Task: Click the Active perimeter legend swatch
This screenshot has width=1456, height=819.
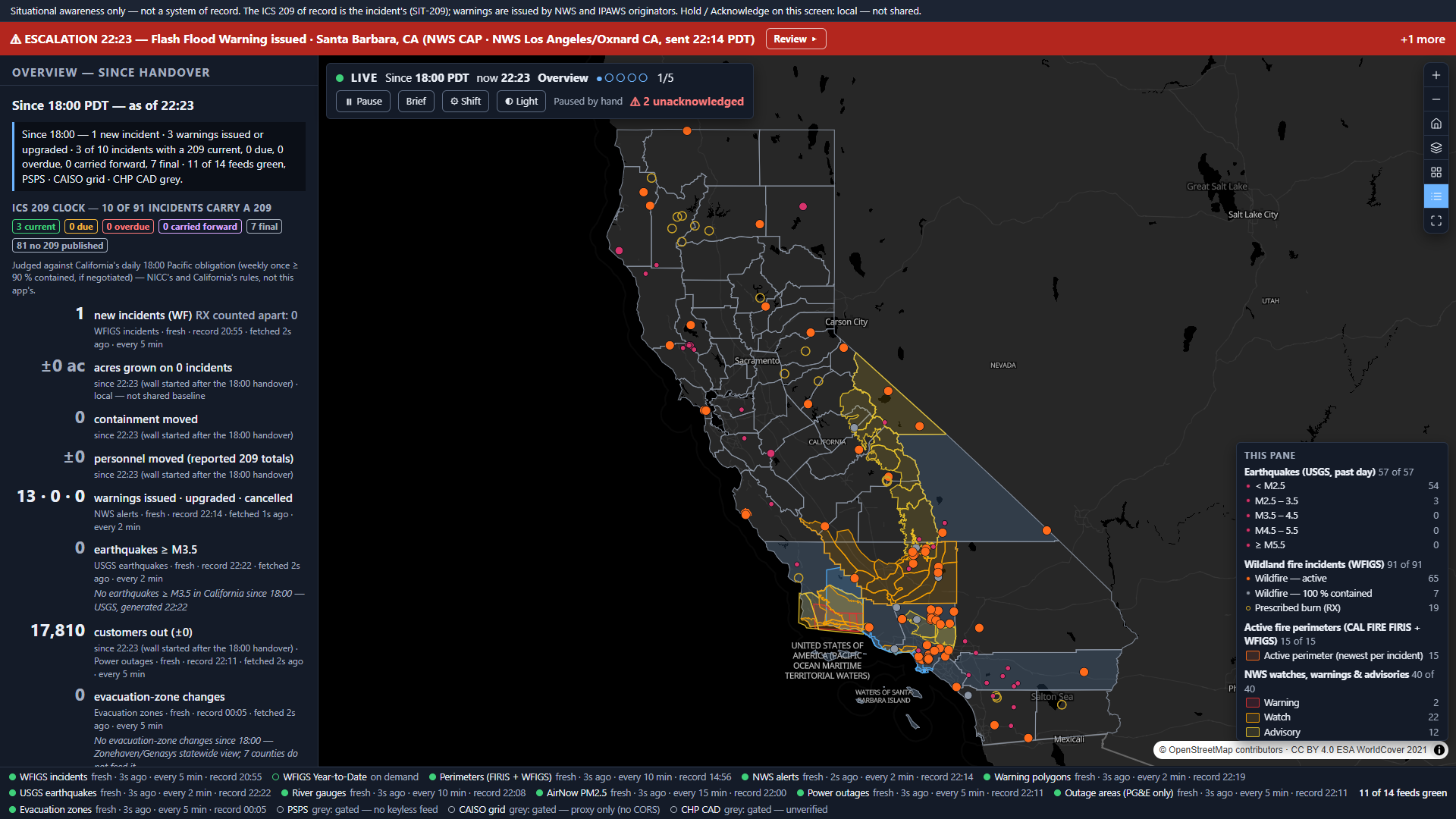Action: click(x=1253, y=656)
